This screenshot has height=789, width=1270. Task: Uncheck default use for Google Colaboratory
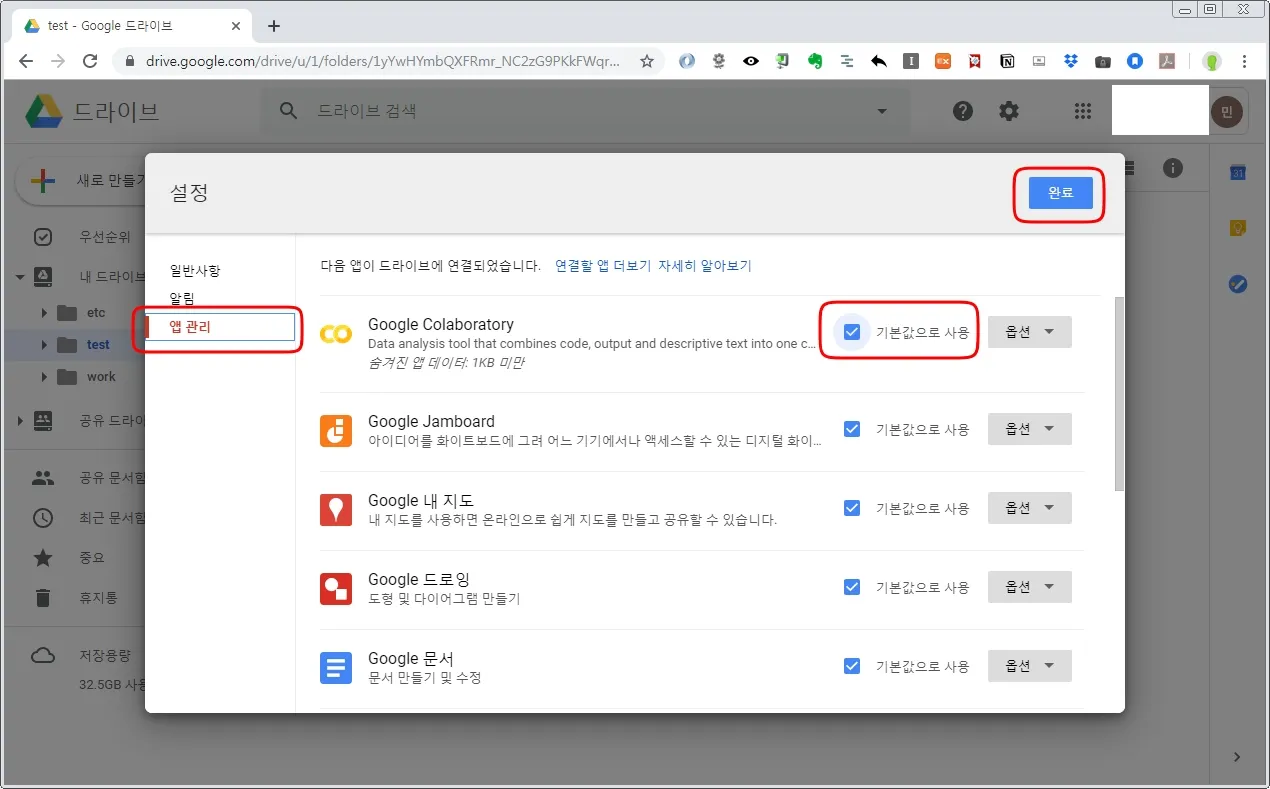click(852, 332)
